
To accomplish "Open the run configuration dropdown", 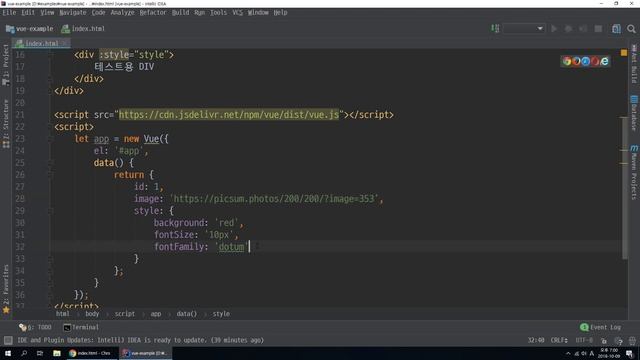I will pyautogui.click(x=524, y=29).
